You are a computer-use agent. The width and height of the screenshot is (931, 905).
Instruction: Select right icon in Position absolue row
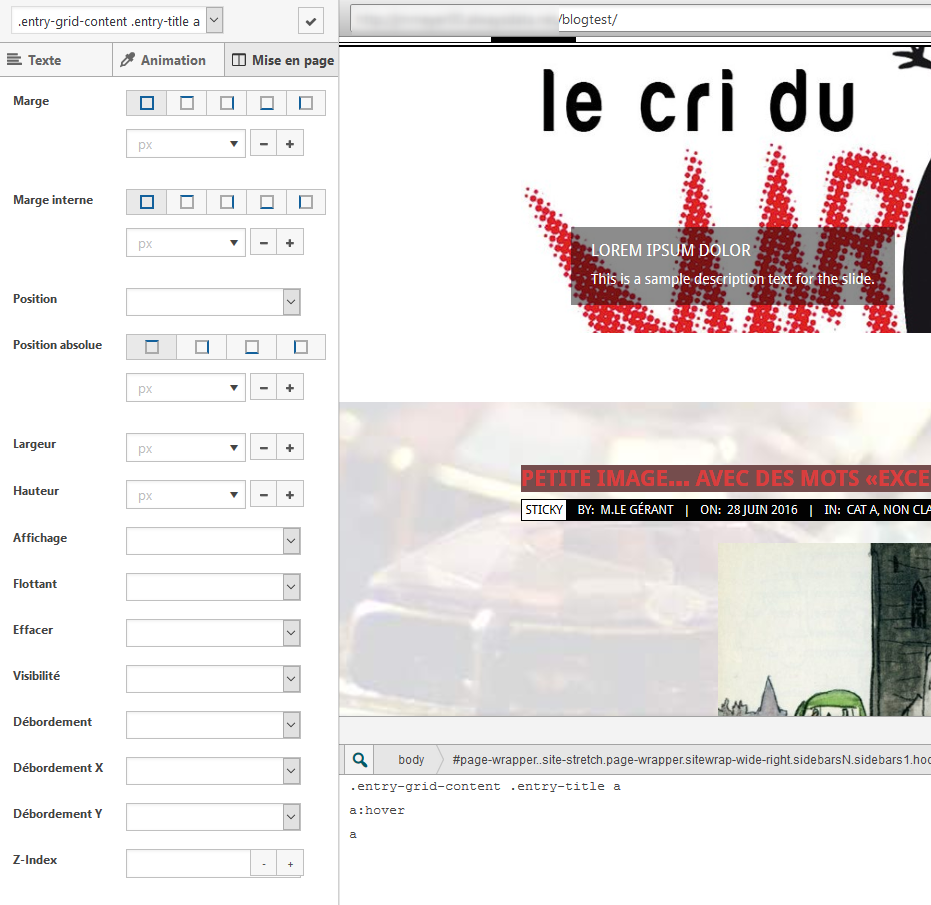(x=201, y=347)
